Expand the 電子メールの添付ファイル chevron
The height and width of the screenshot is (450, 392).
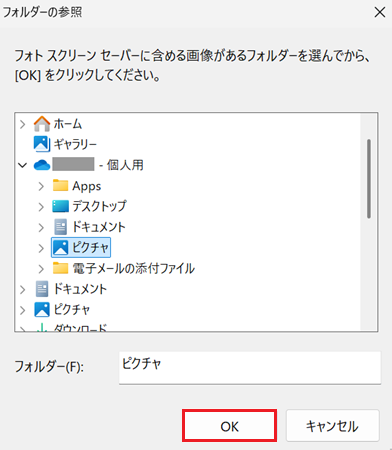tap(41, 269)
